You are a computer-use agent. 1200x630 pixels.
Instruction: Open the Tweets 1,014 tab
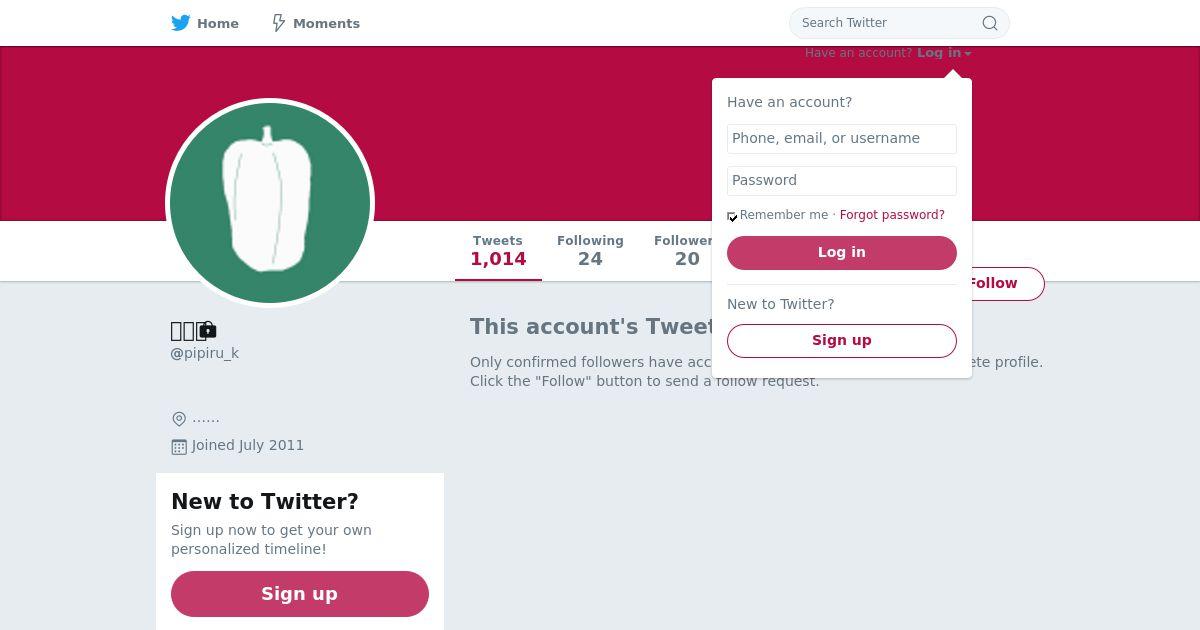pos(498,251)
